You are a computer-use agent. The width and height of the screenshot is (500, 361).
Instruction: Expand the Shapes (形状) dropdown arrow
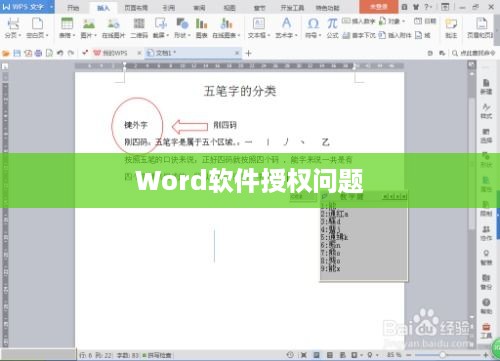point(189,35)
